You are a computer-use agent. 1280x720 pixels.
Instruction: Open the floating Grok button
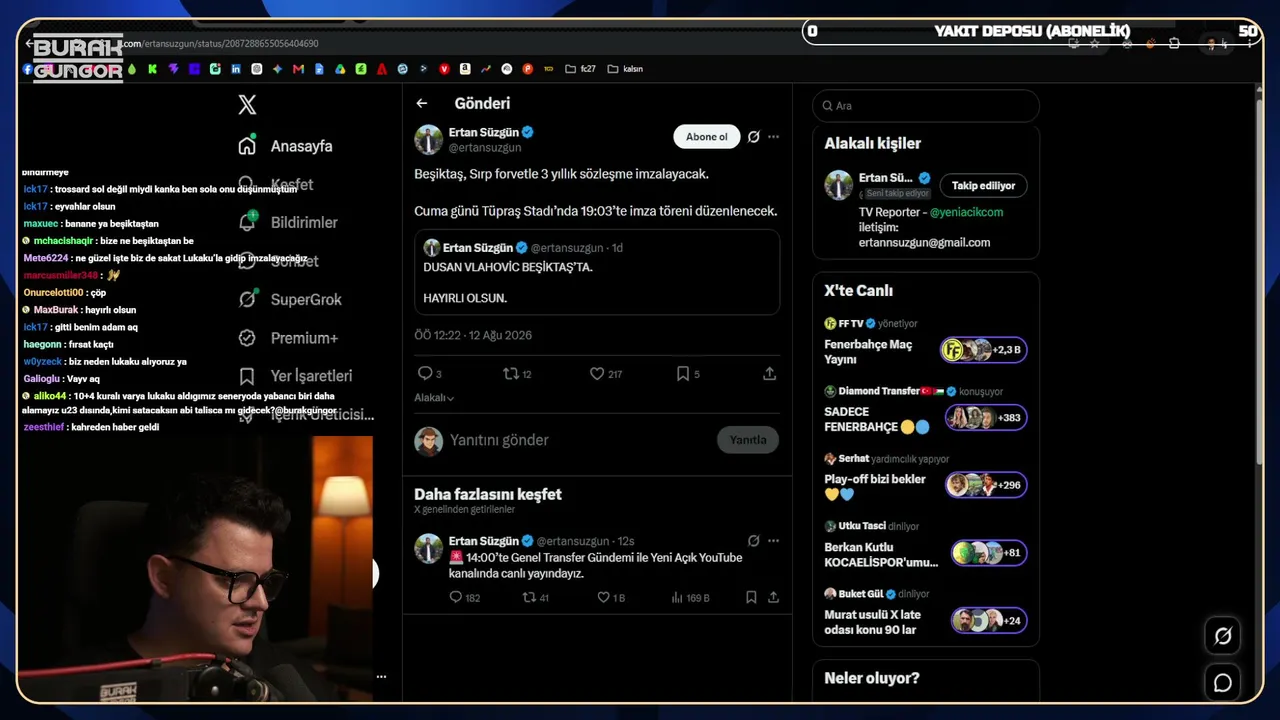click(1222, 636)
